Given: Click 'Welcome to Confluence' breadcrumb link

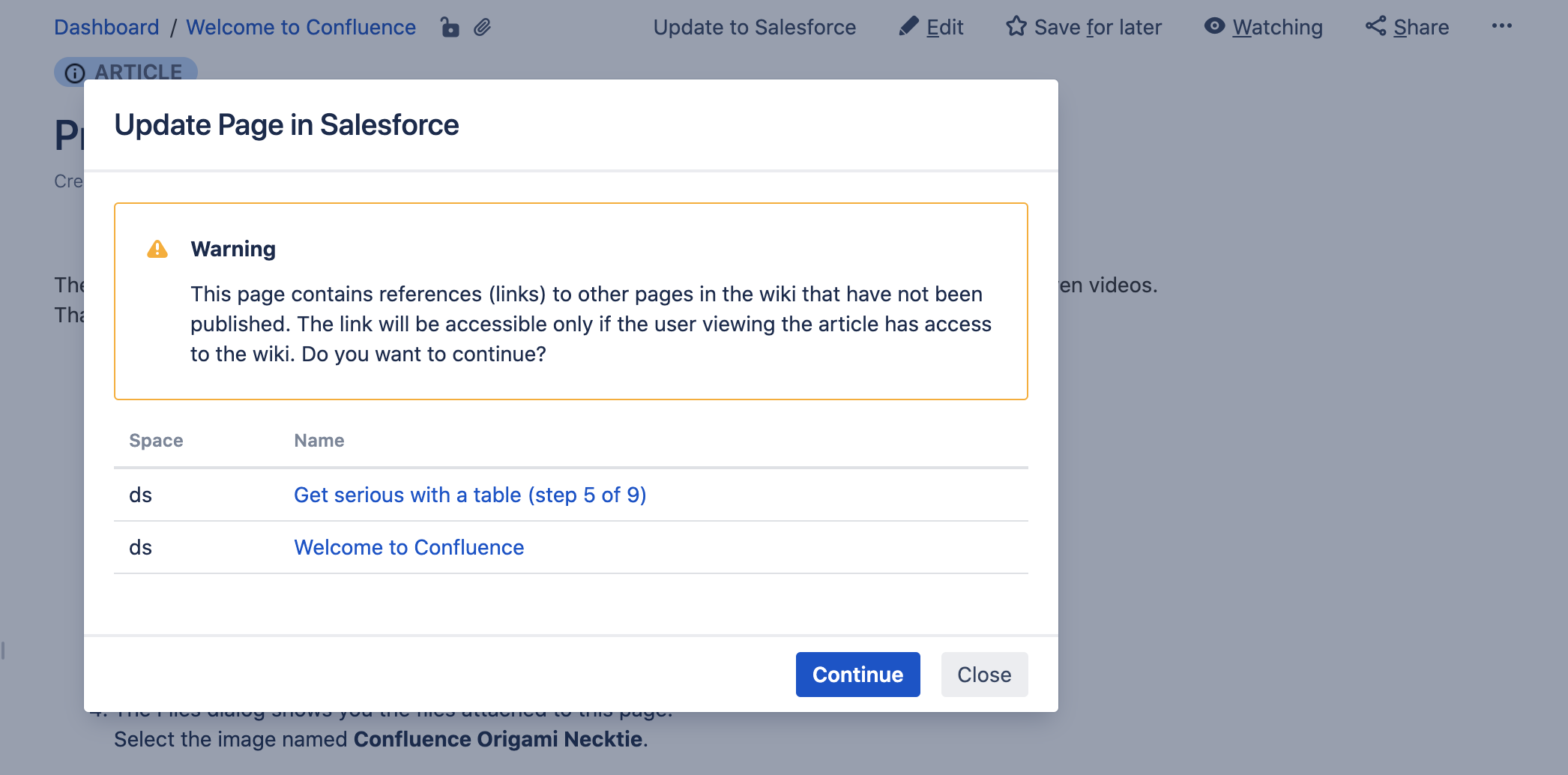Looking at the screenshot, I should click(x=301, y=28).
